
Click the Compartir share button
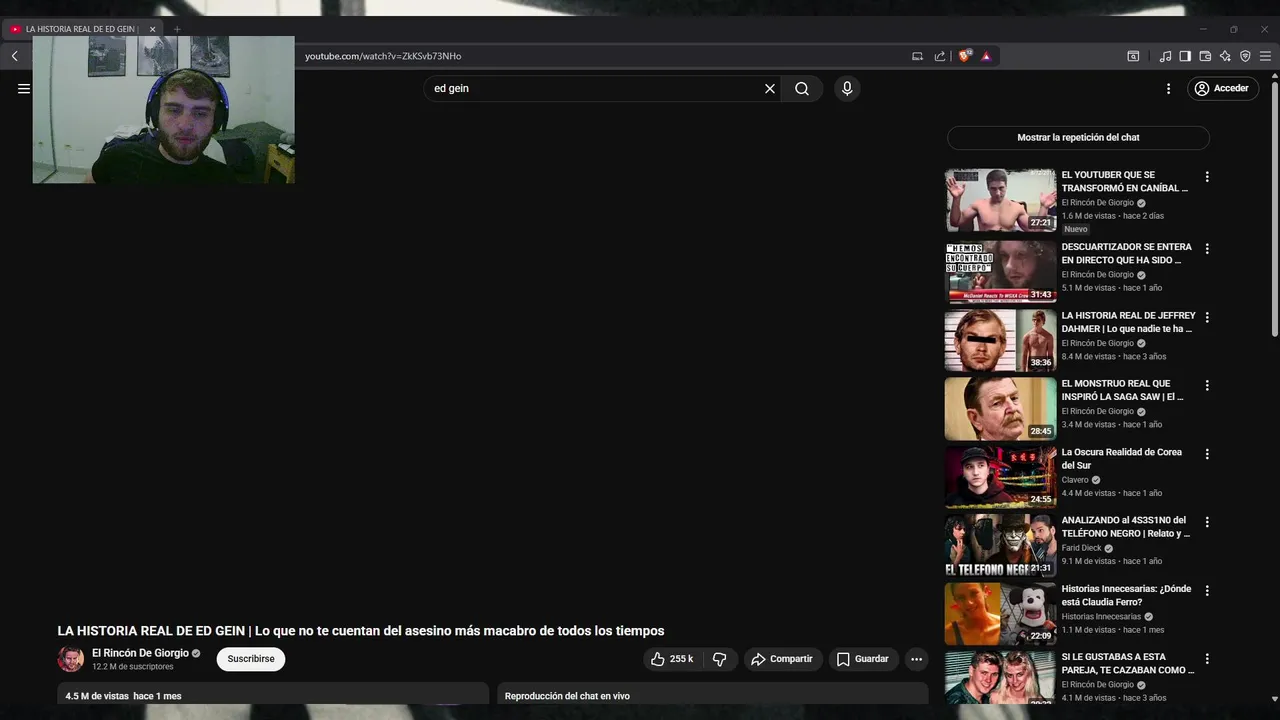pos(782,659)
